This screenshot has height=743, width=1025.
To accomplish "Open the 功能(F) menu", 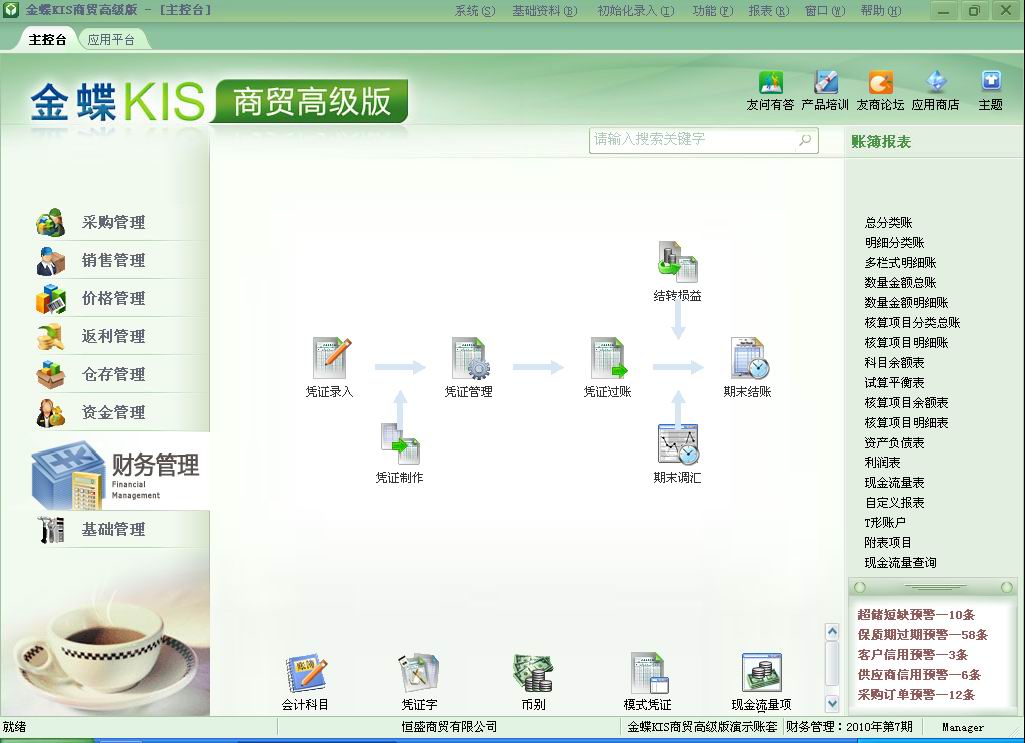I will 713,10.
